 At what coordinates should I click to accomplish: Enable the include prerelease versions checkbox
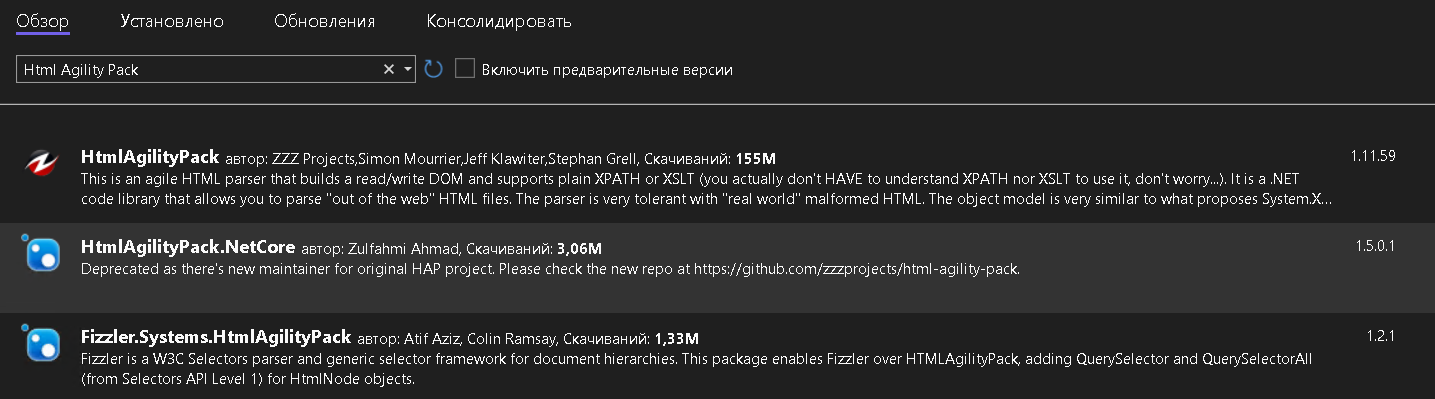coord(464,69)
